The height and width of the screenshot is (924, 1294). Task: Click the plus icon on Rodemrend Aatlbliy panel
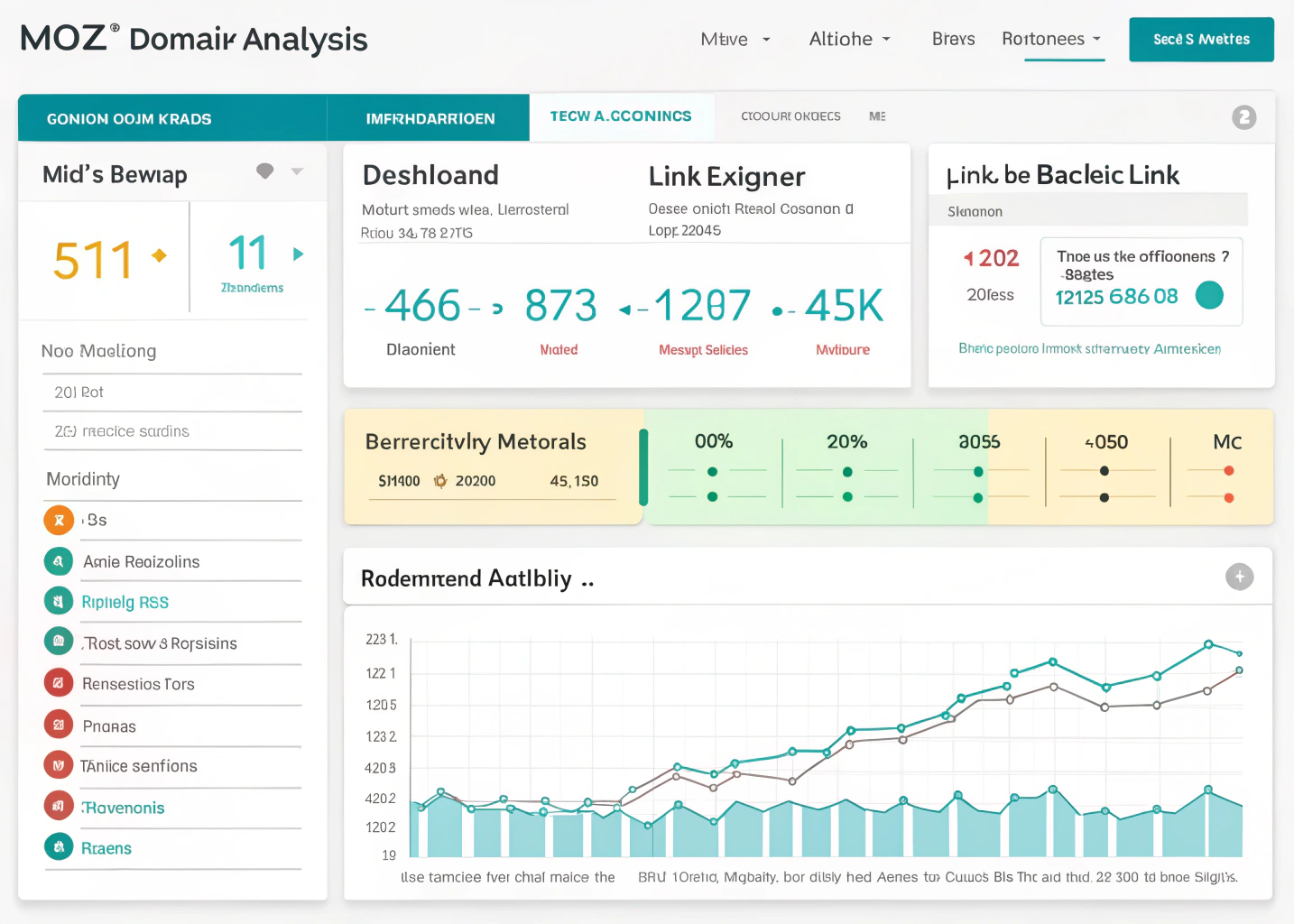tap(1239, 577)
